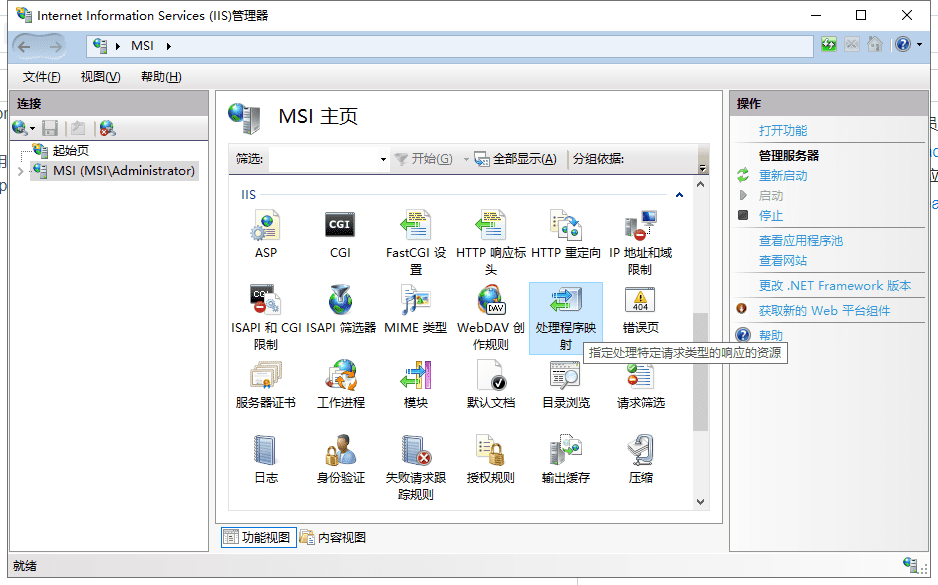Expand the MSI server tree node
The image size is (938, 585).
tap(21, 171)
